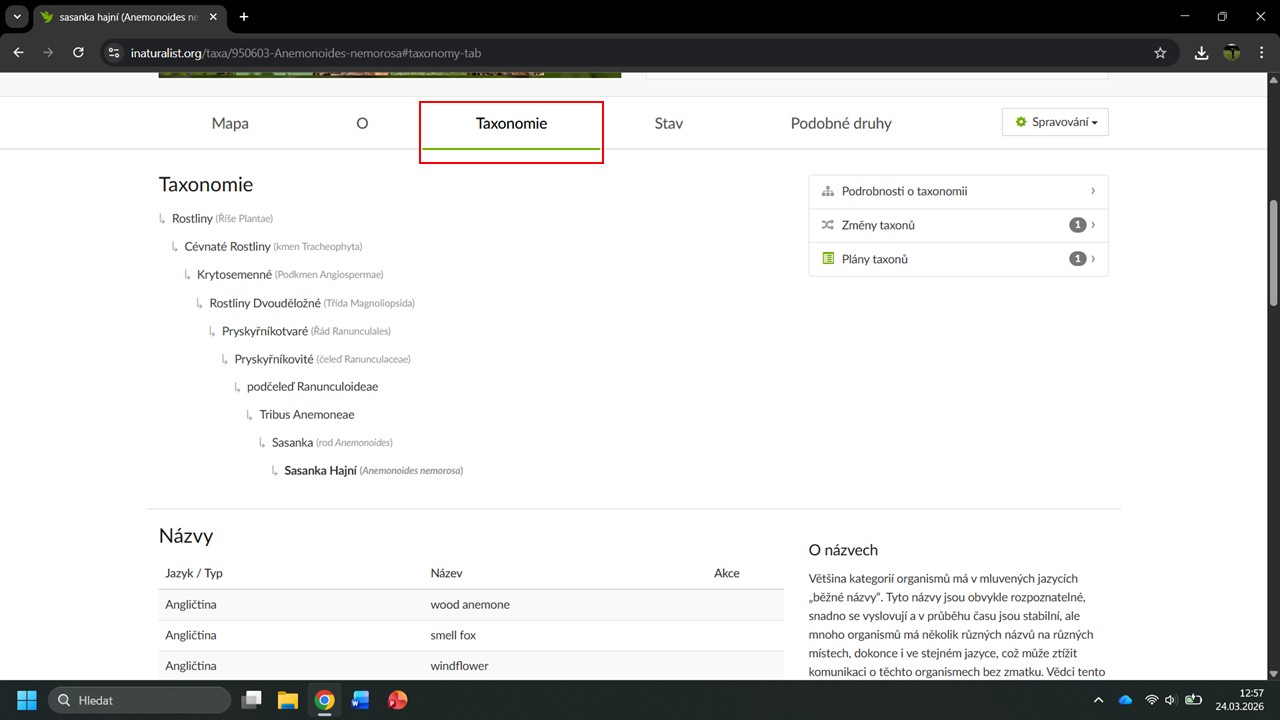Open the Windows Start menu
1280x720 pixels.
(x=27, y=700)
